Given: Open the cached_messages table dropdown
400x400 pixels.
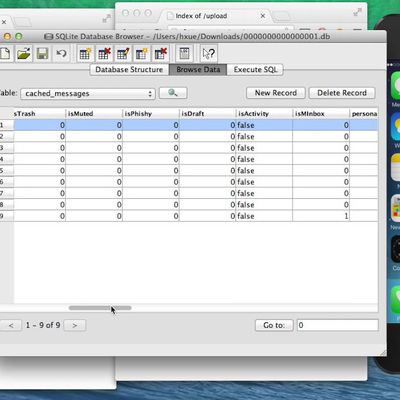Looking at the screenshot, I should 88,94.
